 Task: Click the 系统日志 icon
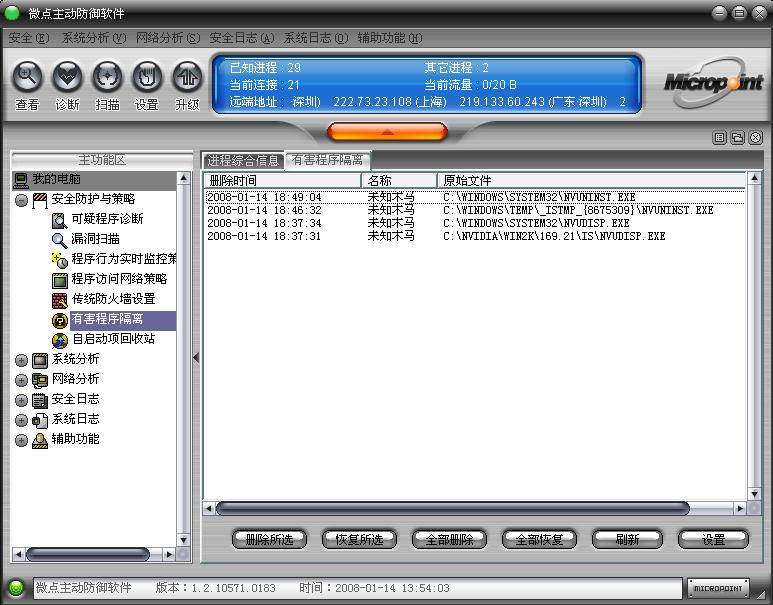click(40, 420)
